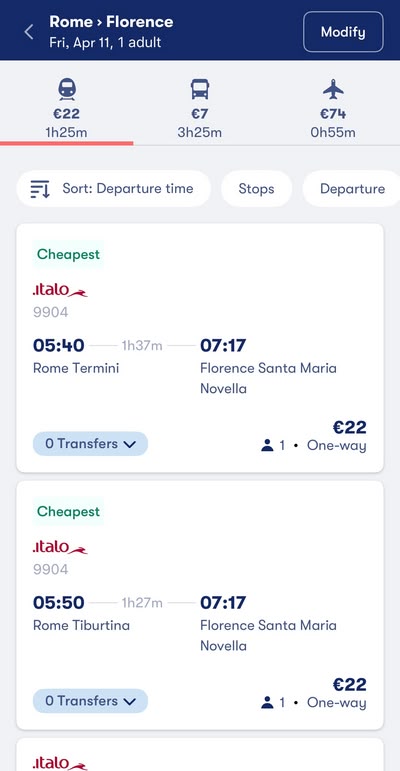Tap Italo logo on 05:50 trip
Screen dimensions: 400x771
coord(60,547)
